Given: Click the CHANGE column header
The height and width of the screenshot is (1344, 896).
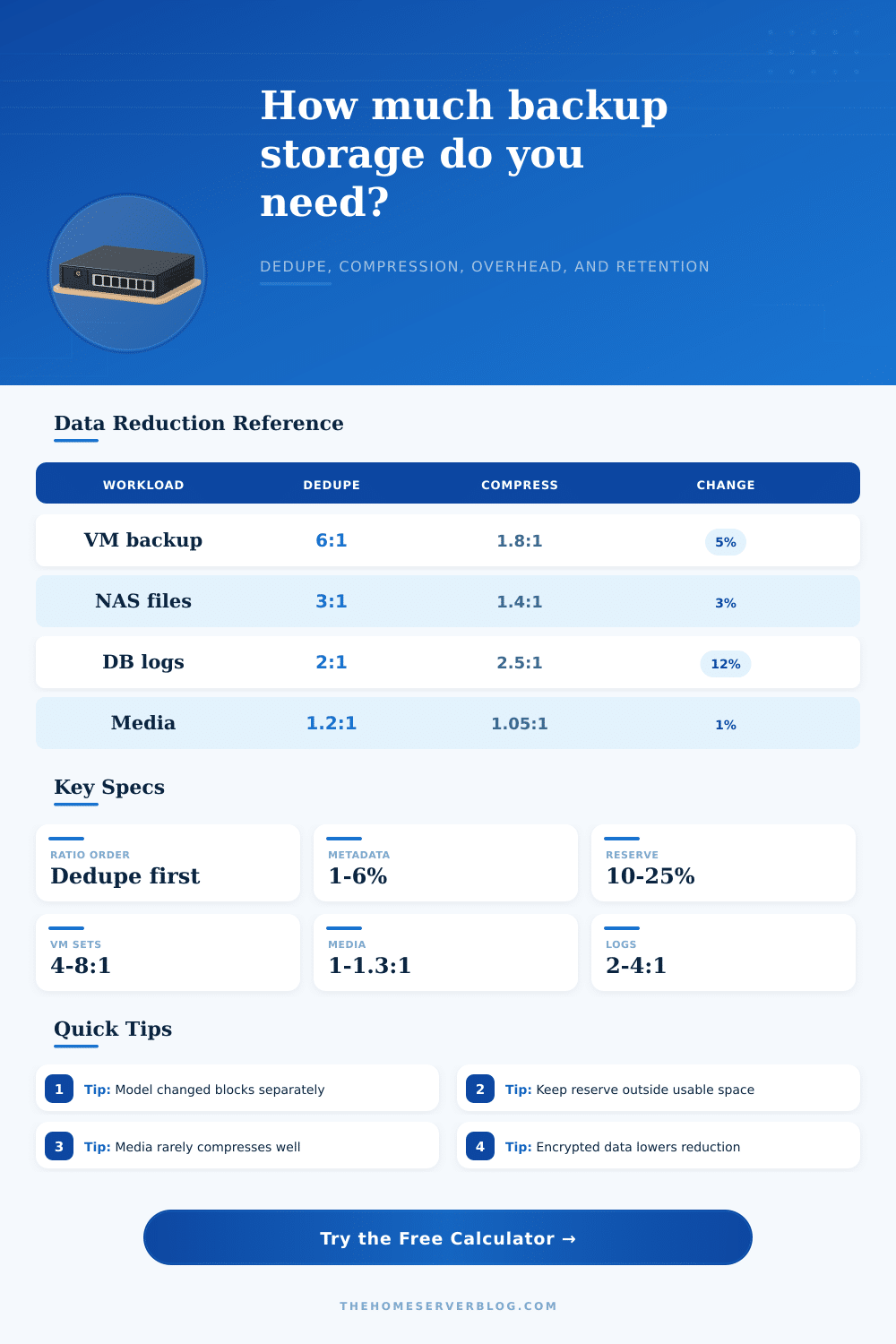Looking at the screenshot, I should point(726,485).
